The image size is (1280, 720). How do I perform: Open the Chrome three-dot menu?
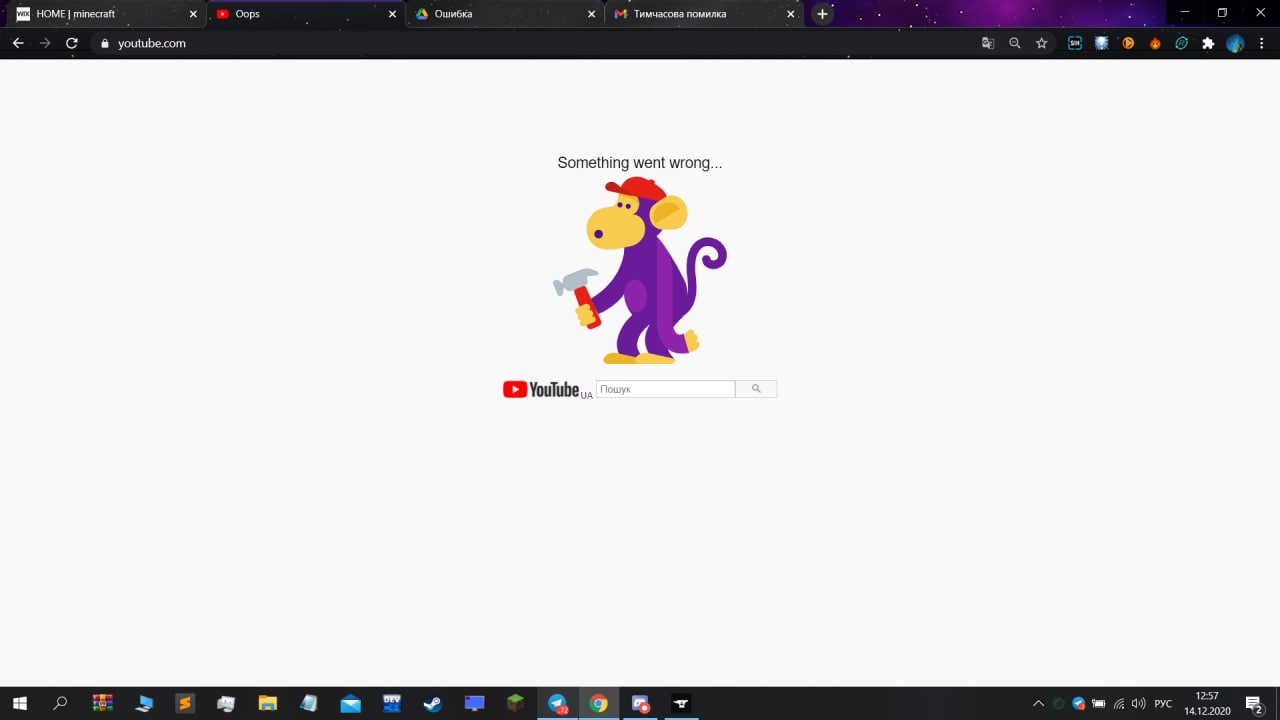[1262, 43]
